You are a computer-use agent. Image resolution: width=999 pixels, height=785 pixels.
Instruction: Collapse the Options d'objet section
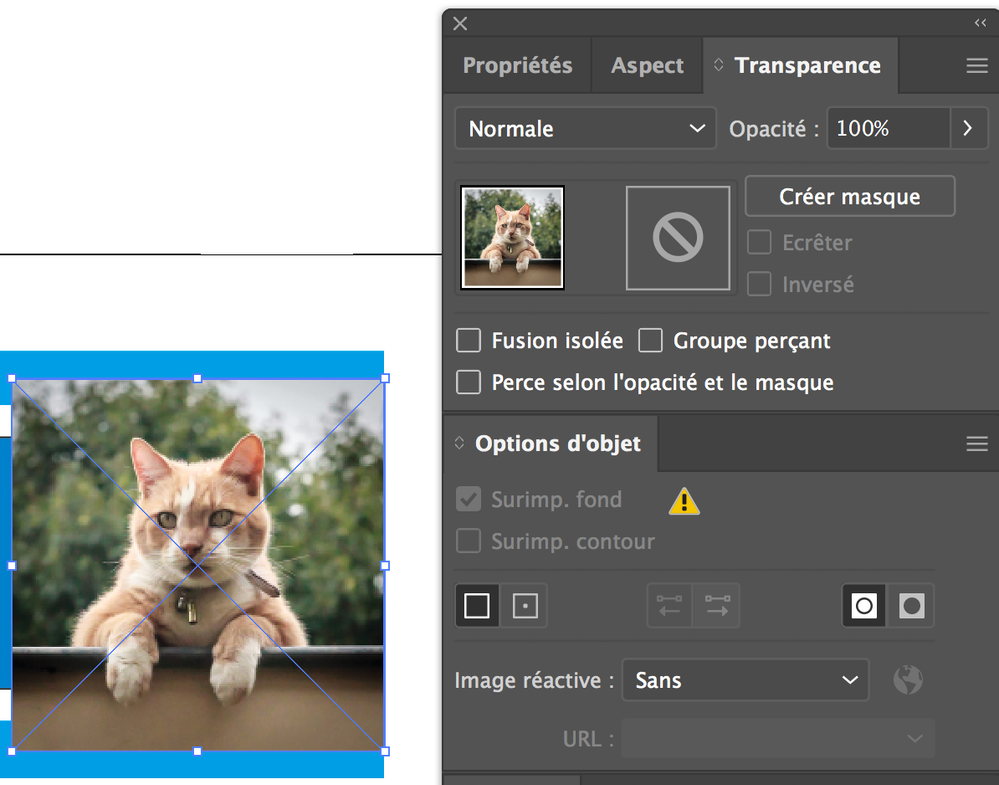[x=460, y=443]
